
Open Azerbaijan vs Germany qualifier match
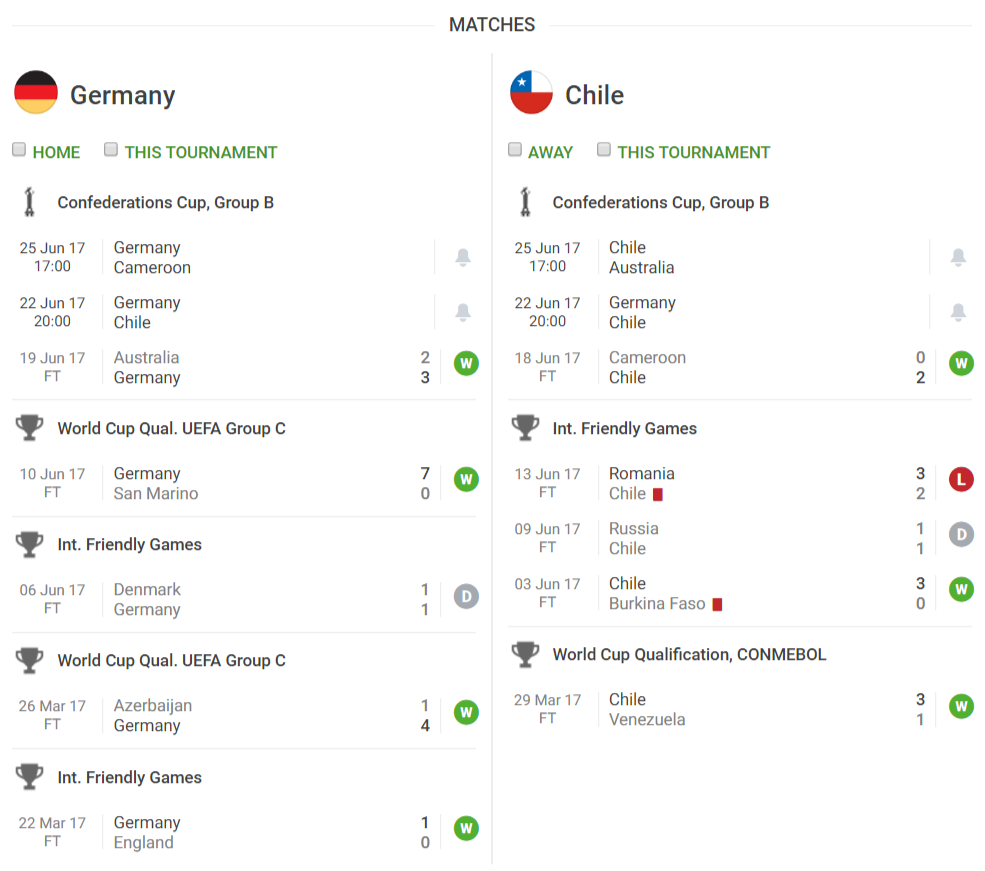click(245, 716)
